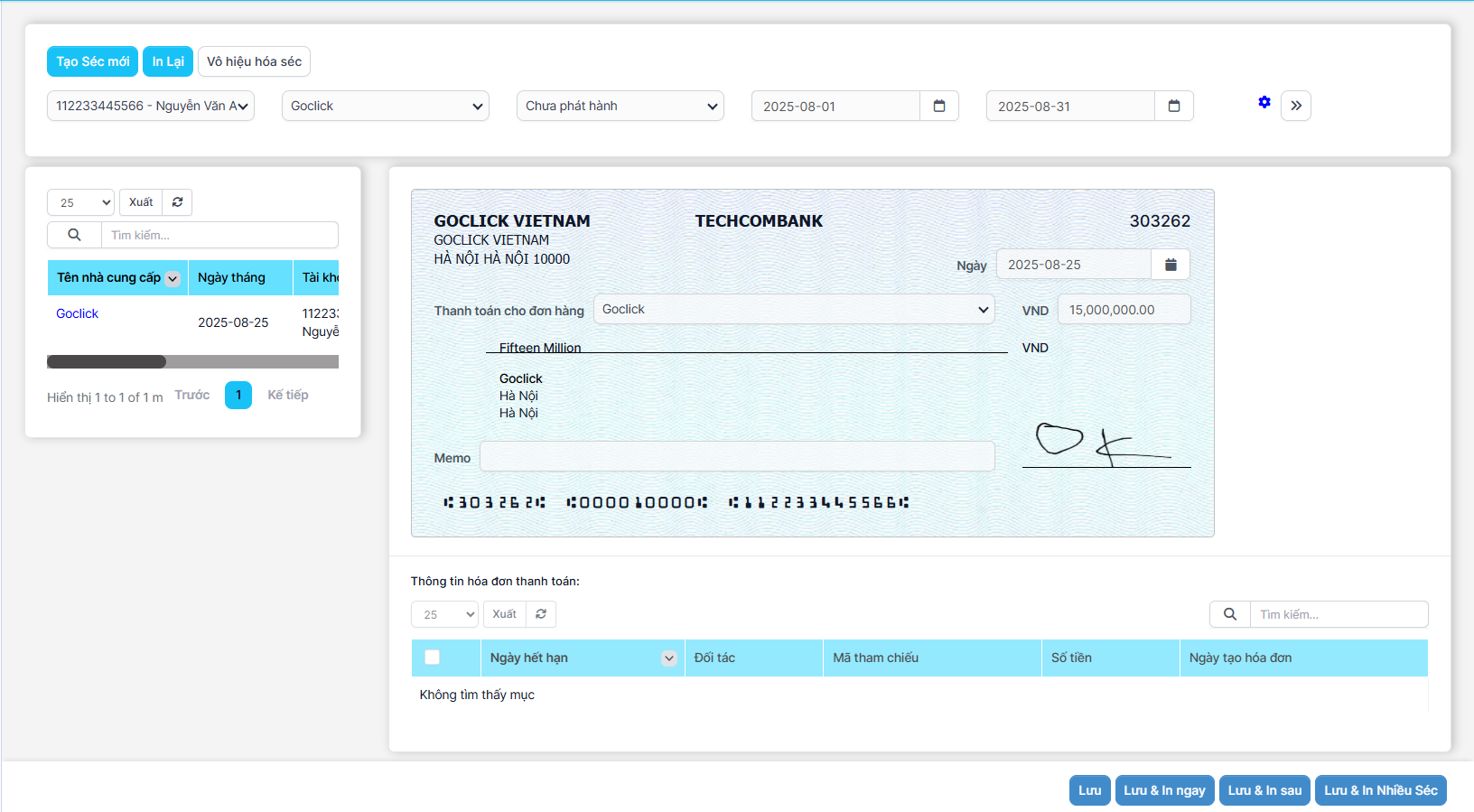This screenshot has height=812, width=1474.
Task: Open calendar for 2025-08-31 end date
Action: (1173, 106)
